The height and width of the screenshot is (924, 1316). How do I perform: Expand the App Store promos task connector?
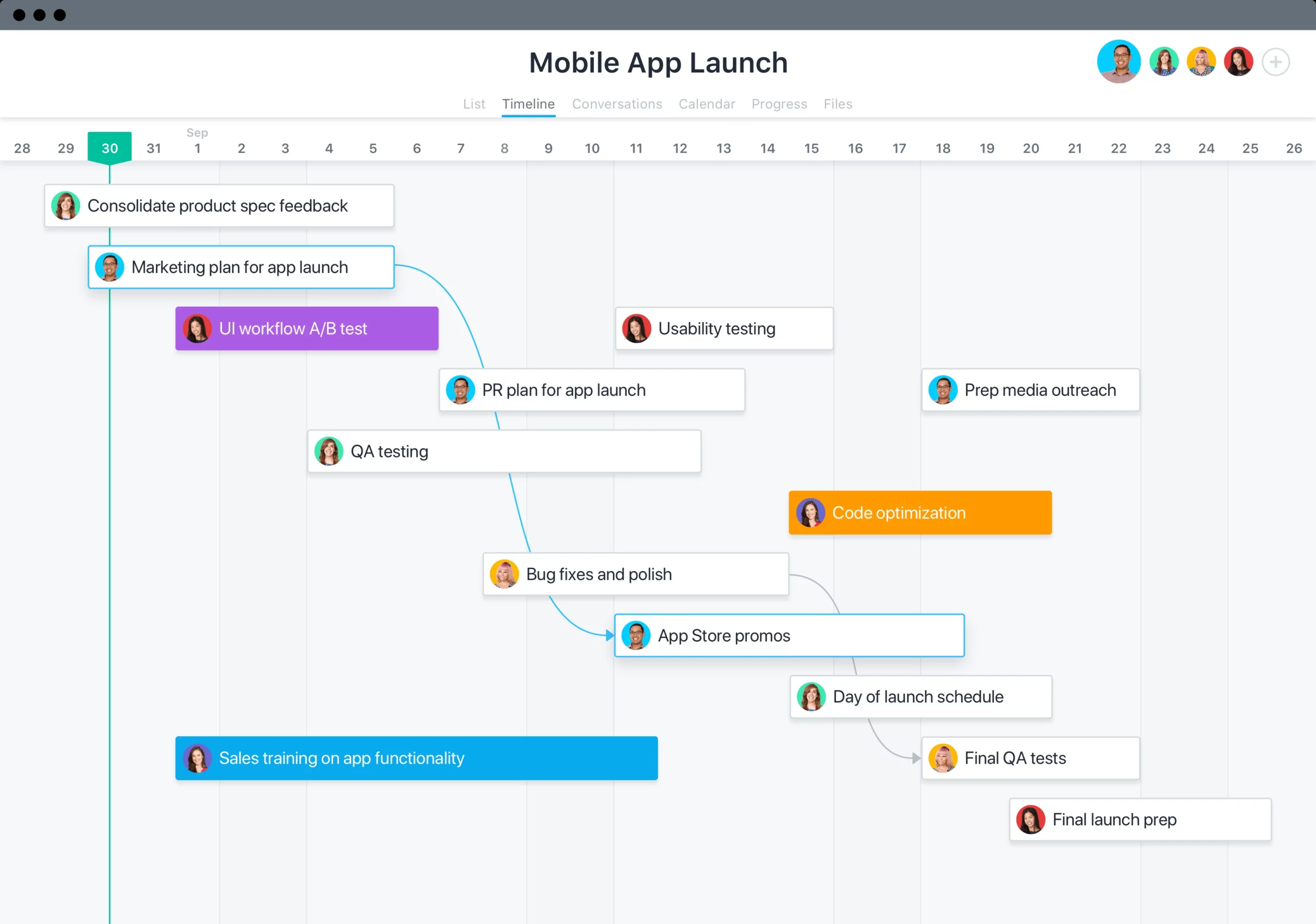click(x=613, y=635)
